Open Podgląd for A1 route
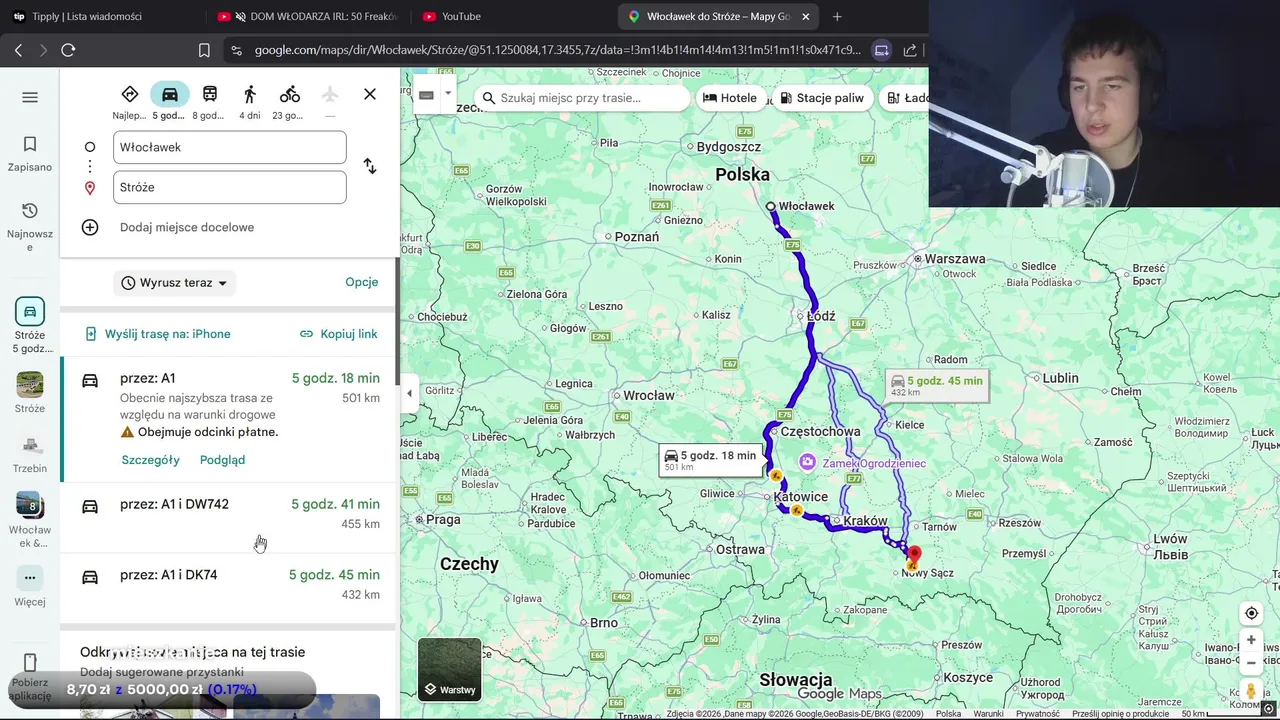 click(x=222, y=460)
